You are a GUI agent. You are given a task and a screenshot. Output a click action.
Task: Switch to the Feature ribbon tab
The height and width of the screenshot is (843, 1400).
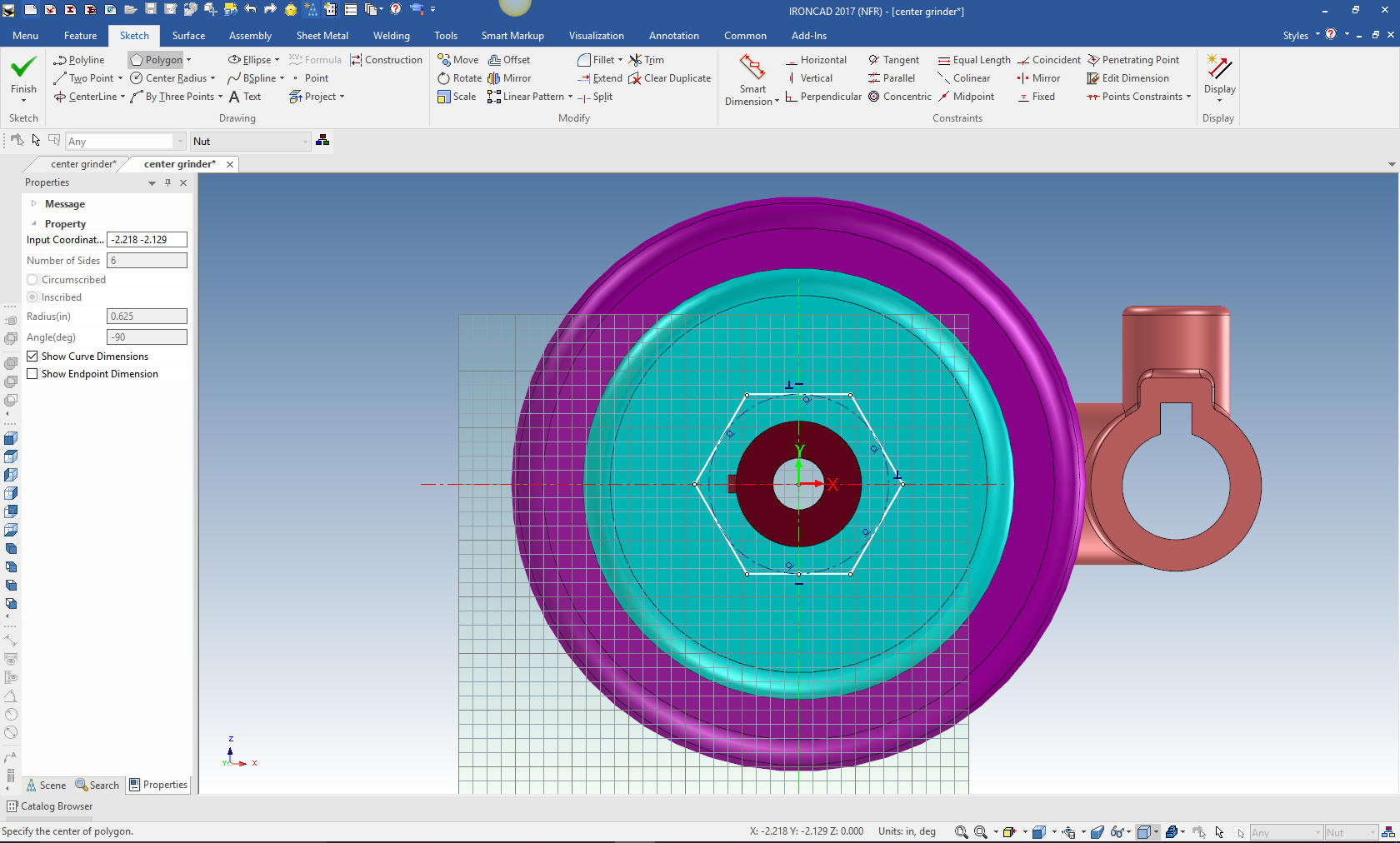point(80,36)
